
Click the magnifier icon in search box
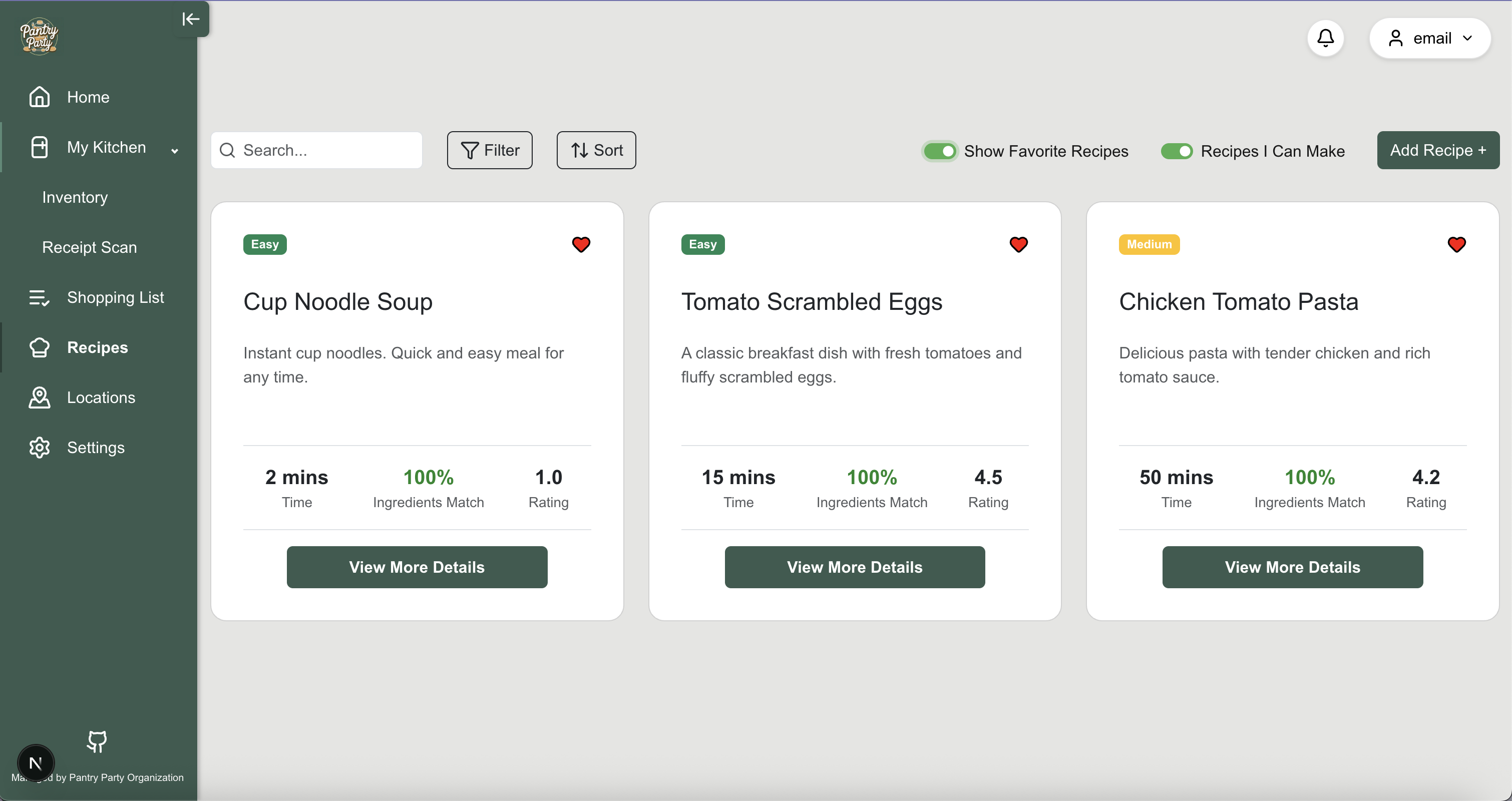[227, 150]
